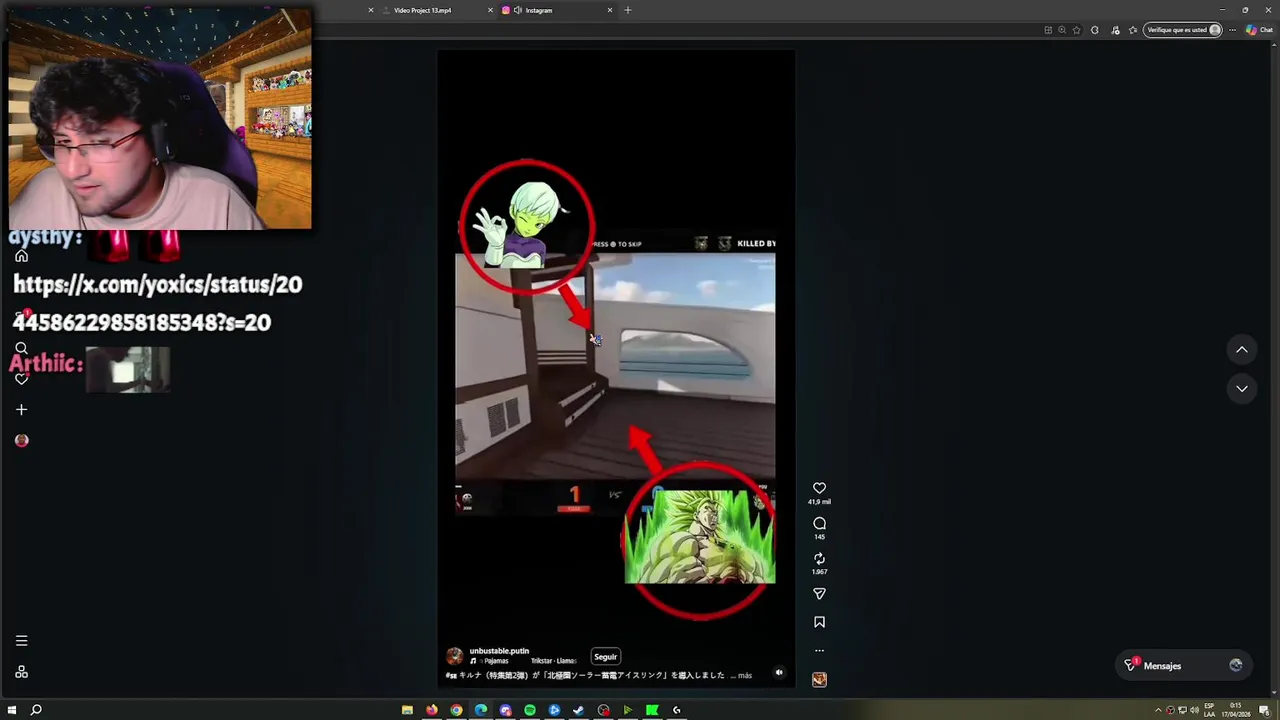The width and height of the screenshot is (1280, 720).
Task: Open the Meta apps grid icon
Action: 21,672
